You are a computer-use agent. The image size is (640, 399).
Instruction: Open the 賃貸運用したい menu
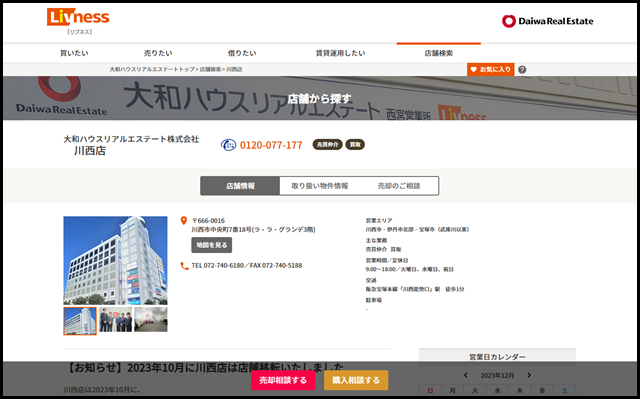point(340,53)
